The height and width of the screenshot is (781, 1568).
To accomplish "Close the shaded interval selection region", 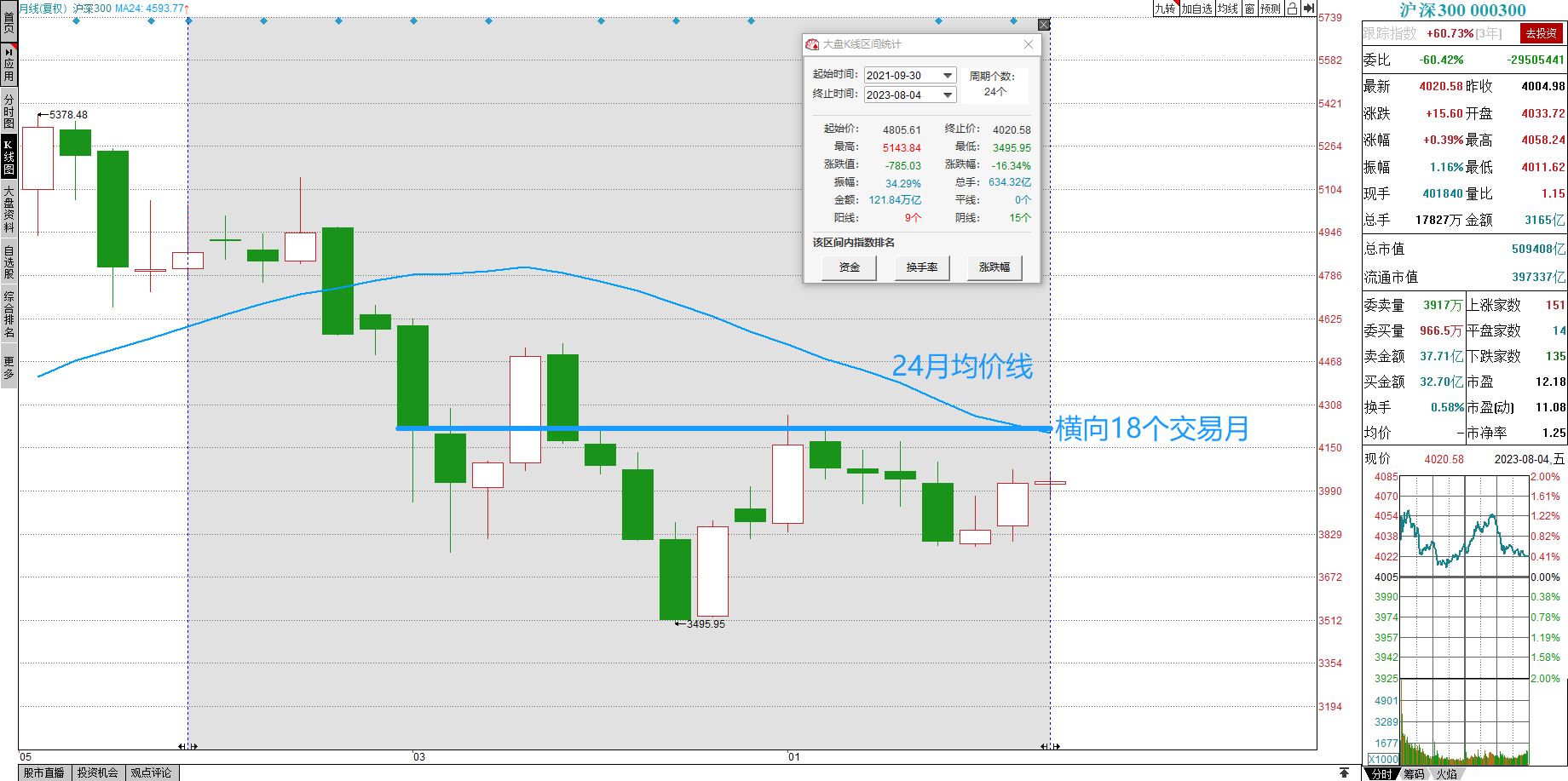I will tap(1044, 25).
